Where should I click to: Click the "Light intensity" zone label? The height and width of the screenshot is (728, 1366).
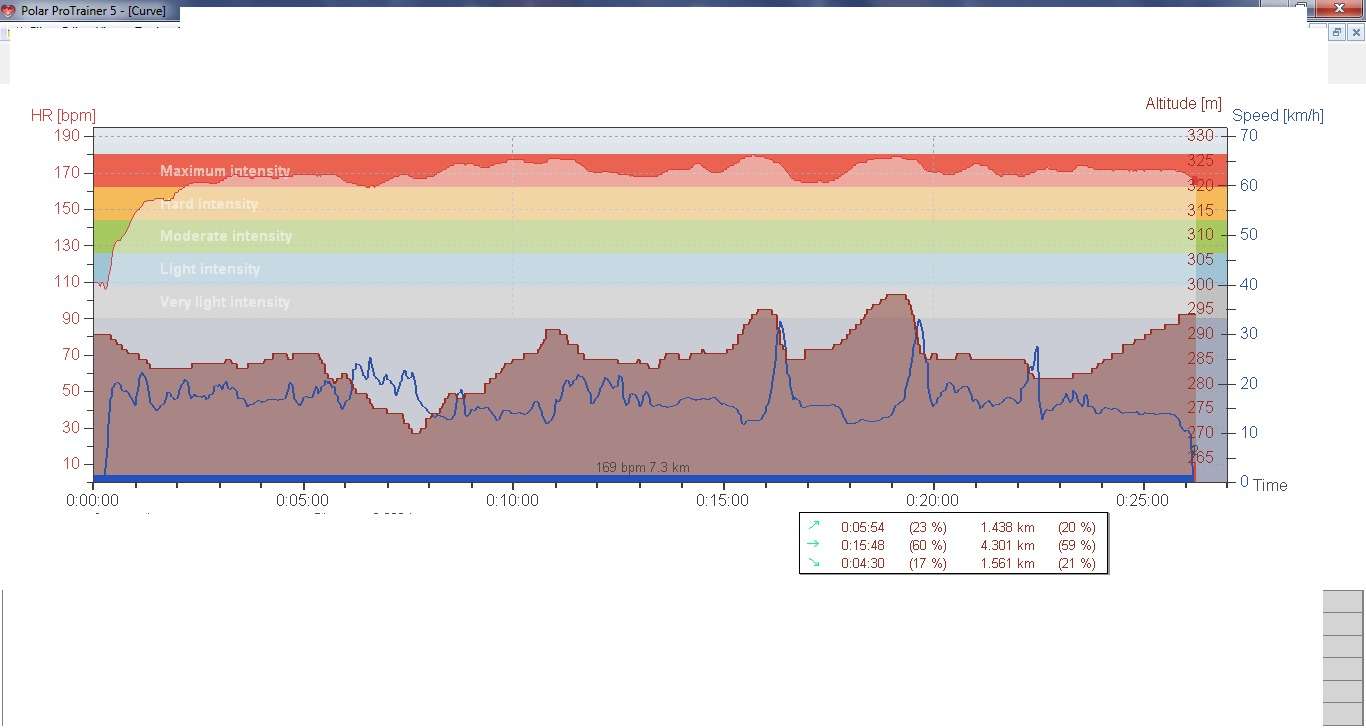pyautogui.click(x=210, y=269)
